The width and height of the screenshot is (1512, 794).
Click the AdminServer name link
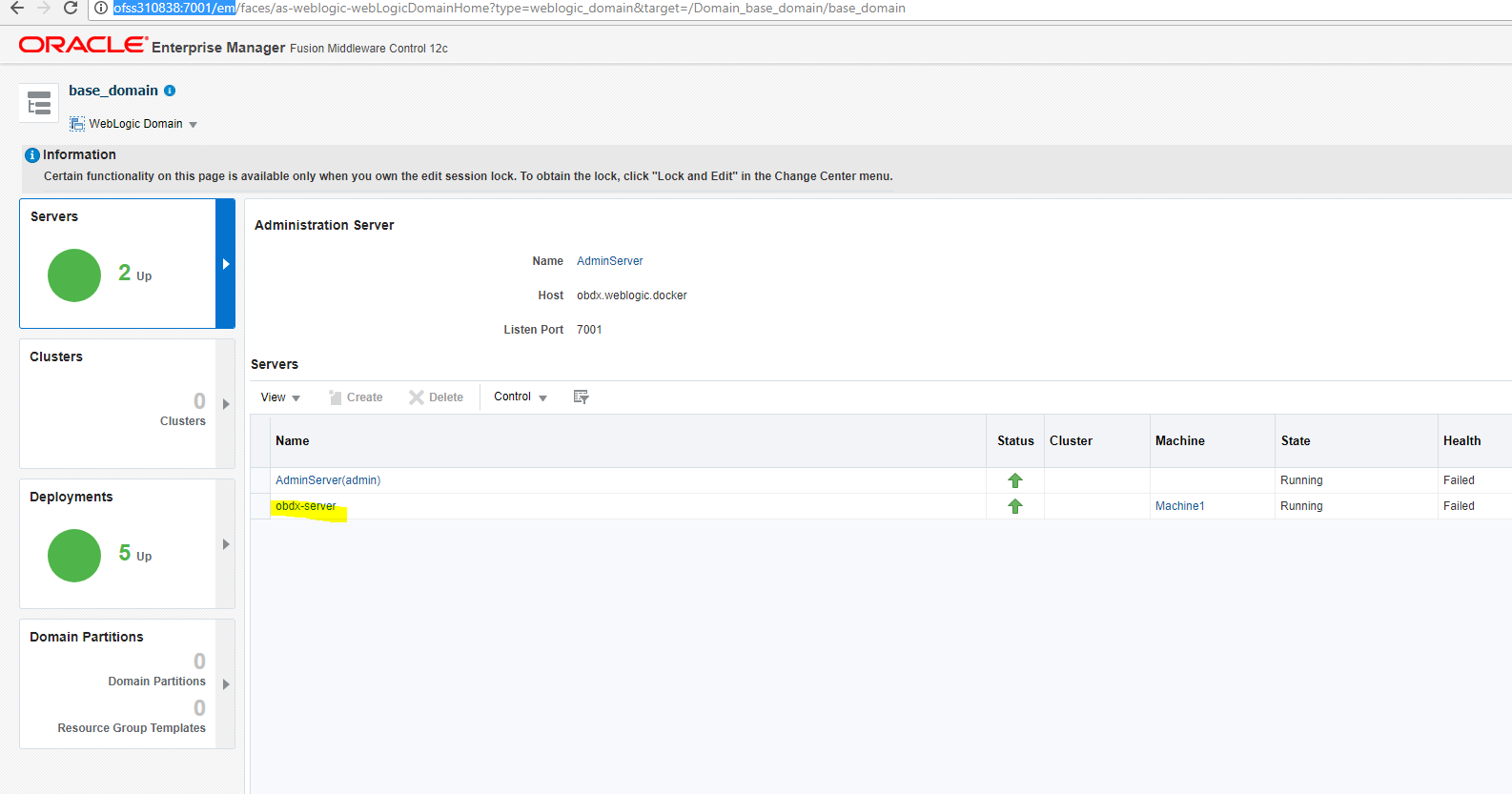pos(609,261)
